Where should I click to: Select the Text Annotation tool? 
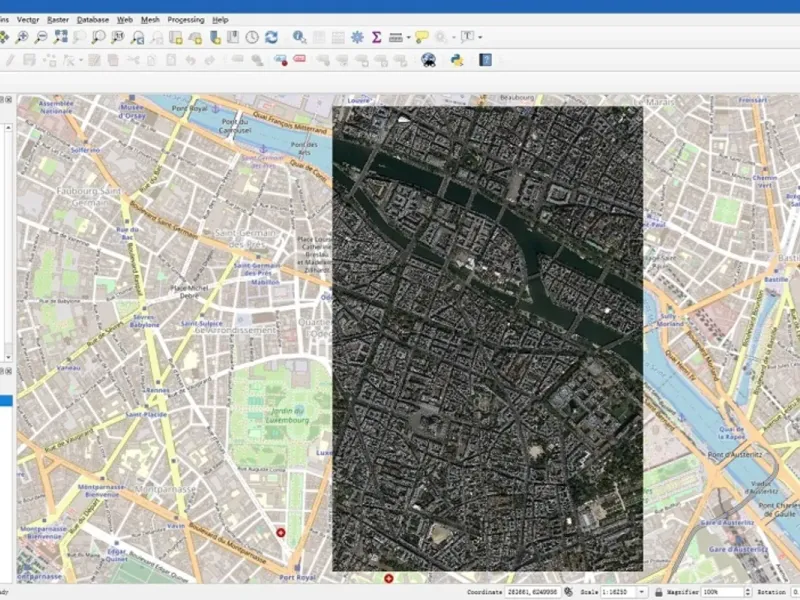tap(467, 37)
